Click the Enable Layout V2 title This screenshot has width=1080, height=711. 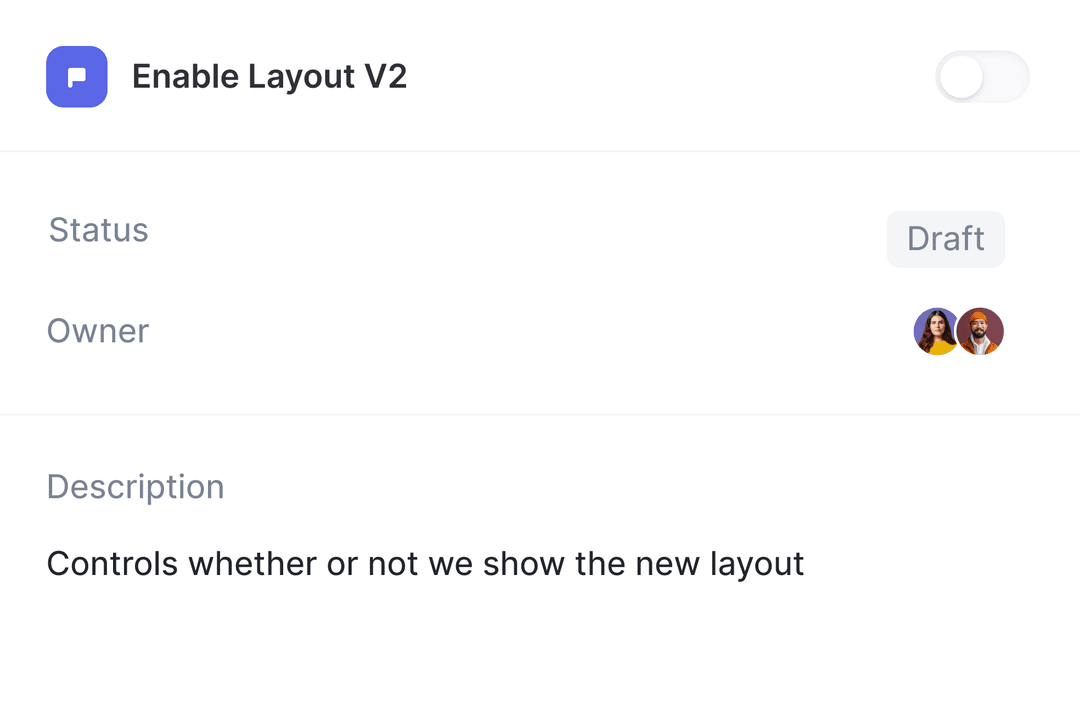coord(270,76)
